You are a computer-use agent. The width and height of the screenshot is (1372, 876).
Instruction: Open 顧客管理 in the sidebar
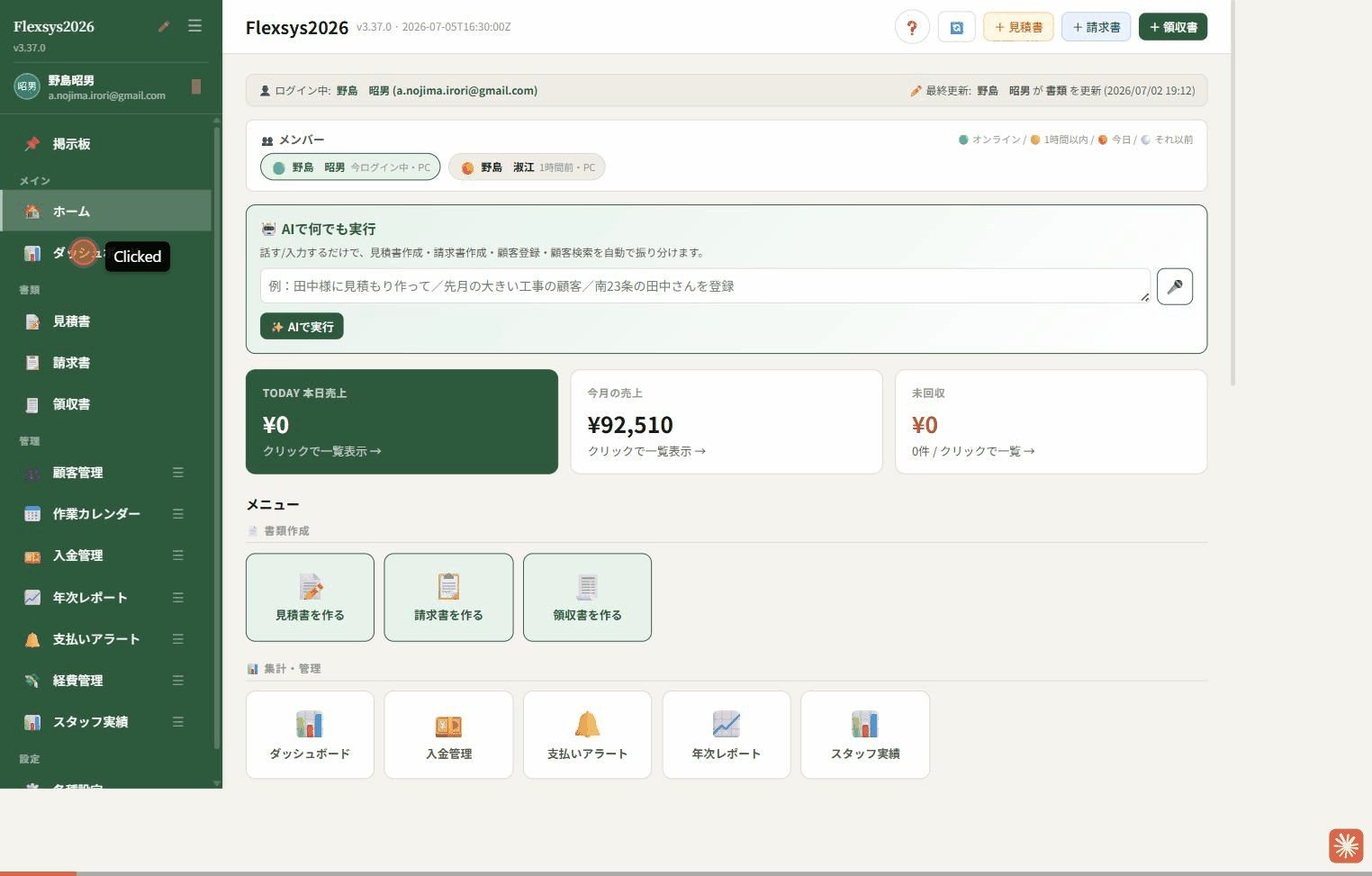click(106, 473)
